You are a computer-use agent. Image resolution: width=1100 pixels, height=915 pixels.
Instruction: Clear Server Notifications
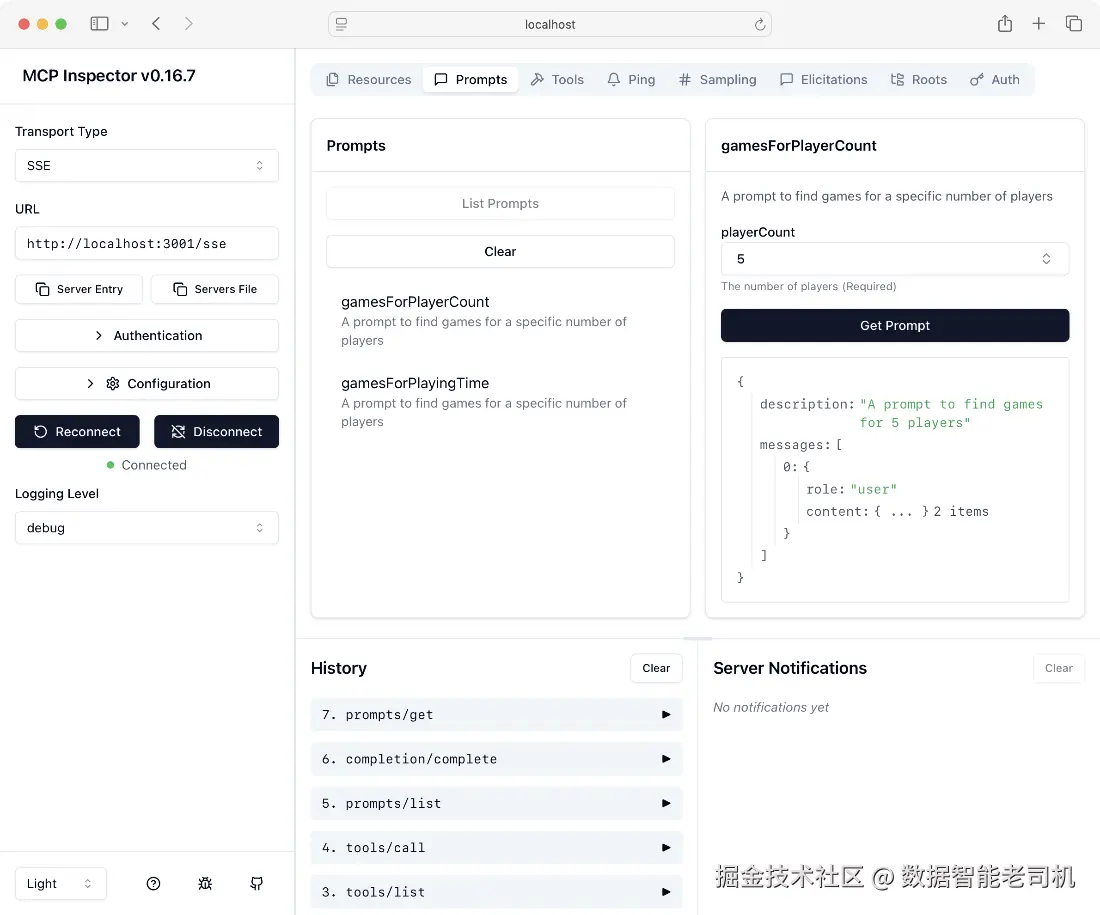(x=1059, y=668)
